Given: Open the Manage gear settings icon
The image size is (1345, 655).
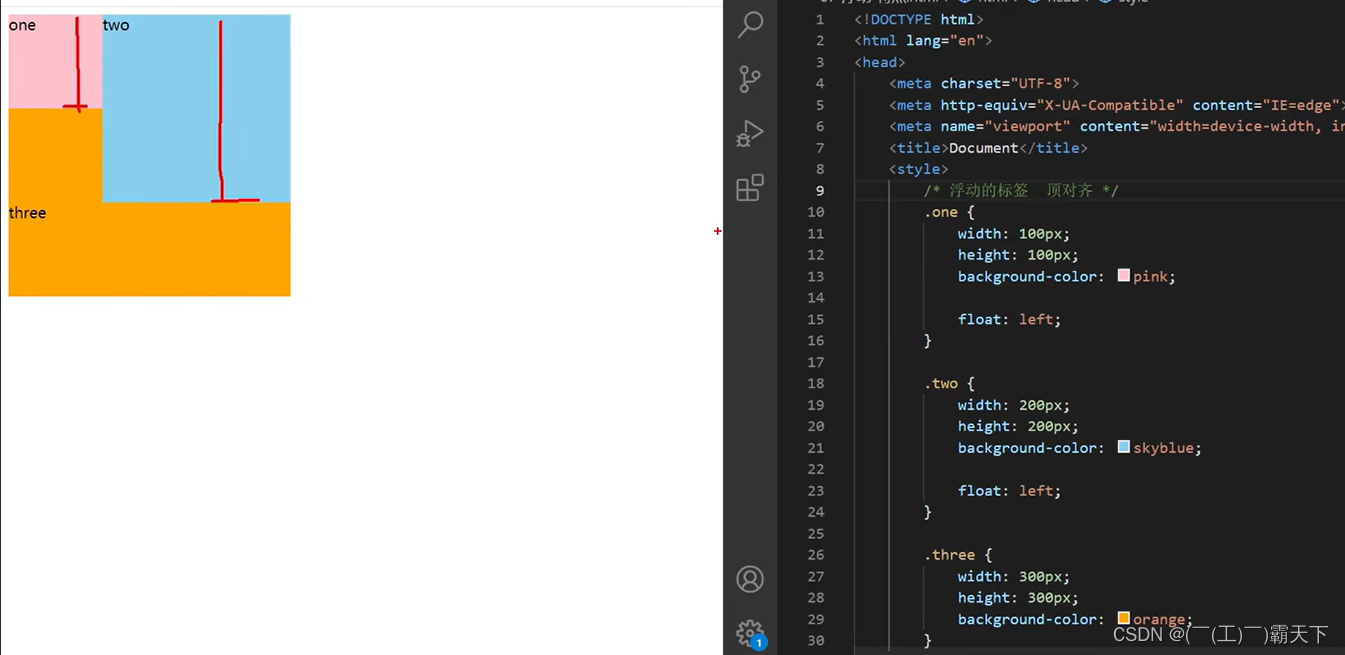Looking at the screenshot, I should pyautogui.click(x=750, y=633).
